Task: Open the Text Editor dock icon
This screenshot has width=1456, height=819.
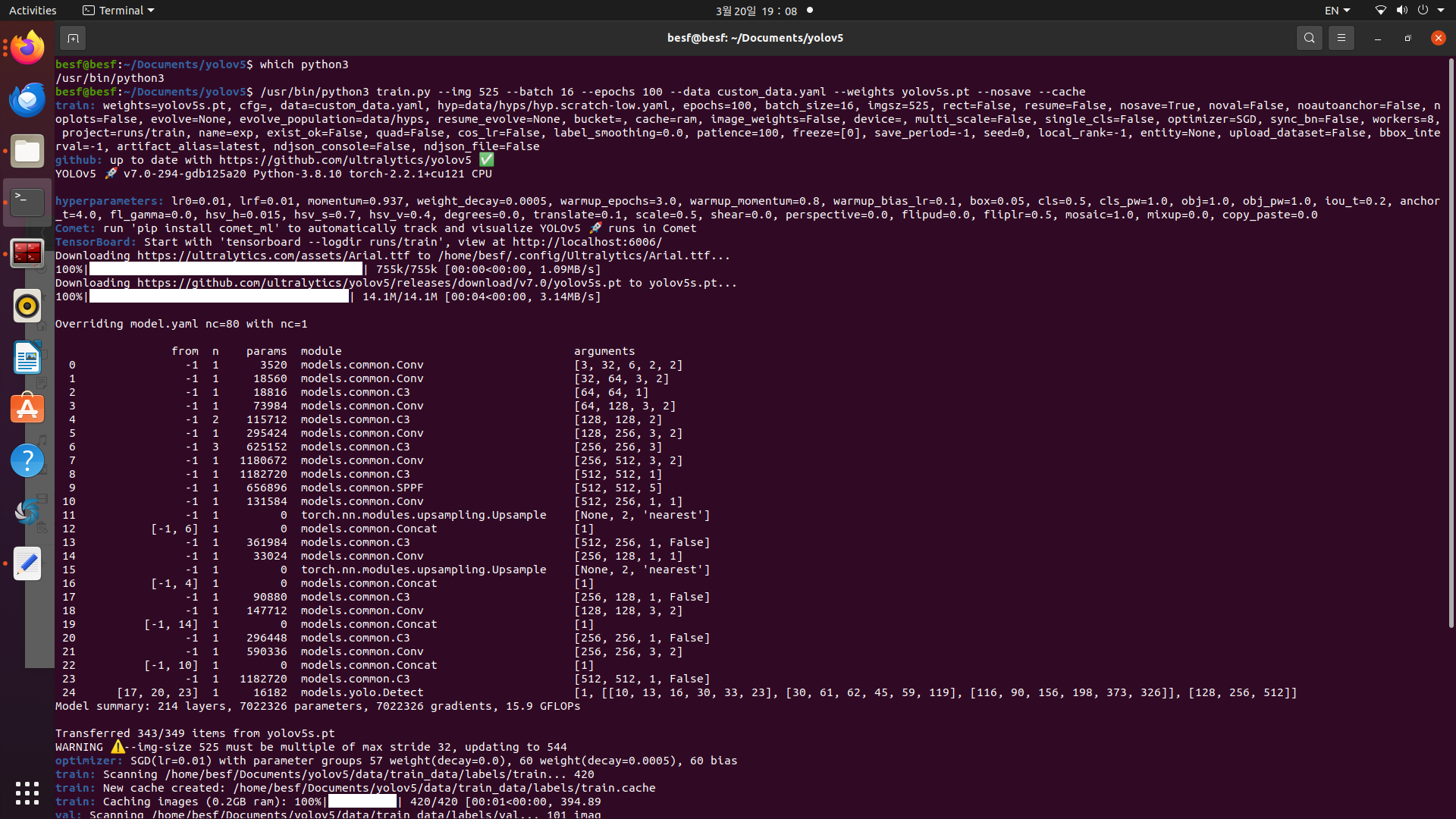Action: tap(27, 563)
